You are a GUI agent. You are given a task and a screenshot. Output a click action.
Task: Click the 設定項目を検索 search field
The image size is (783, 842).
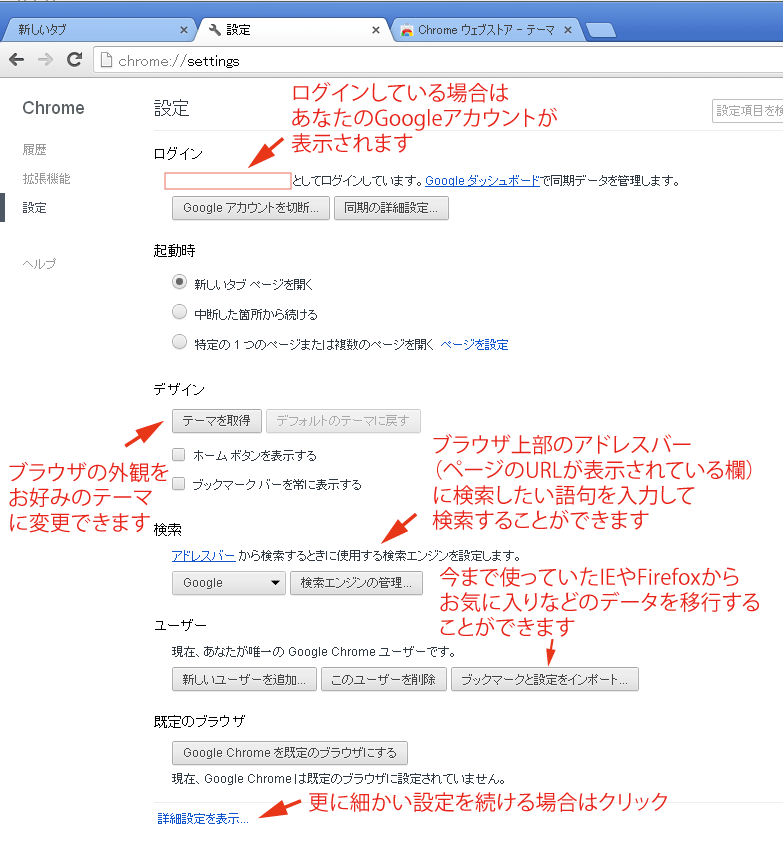[x=748, y=111]
